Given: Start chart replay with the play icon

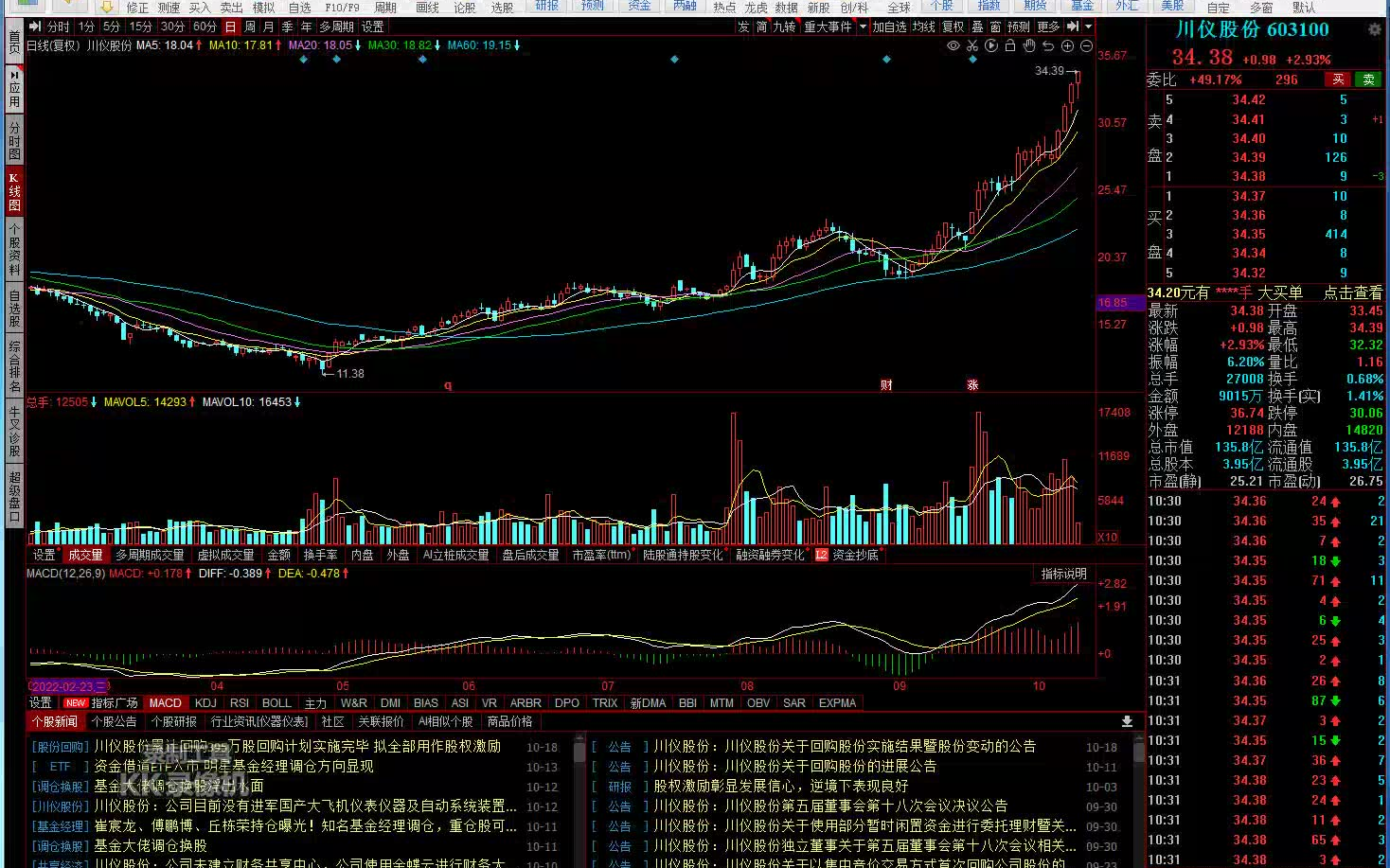Looking at the screenshot, I should tap(991, 45).
